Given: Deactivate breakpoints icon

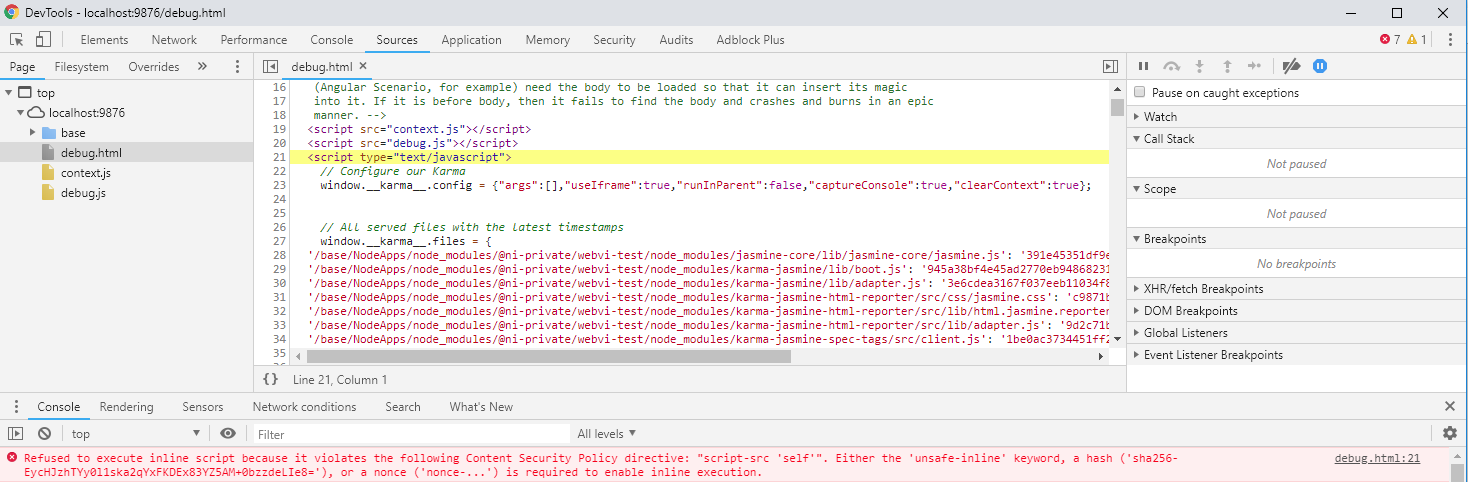Looking at the screenshot, I should (x=1291, y=67).
